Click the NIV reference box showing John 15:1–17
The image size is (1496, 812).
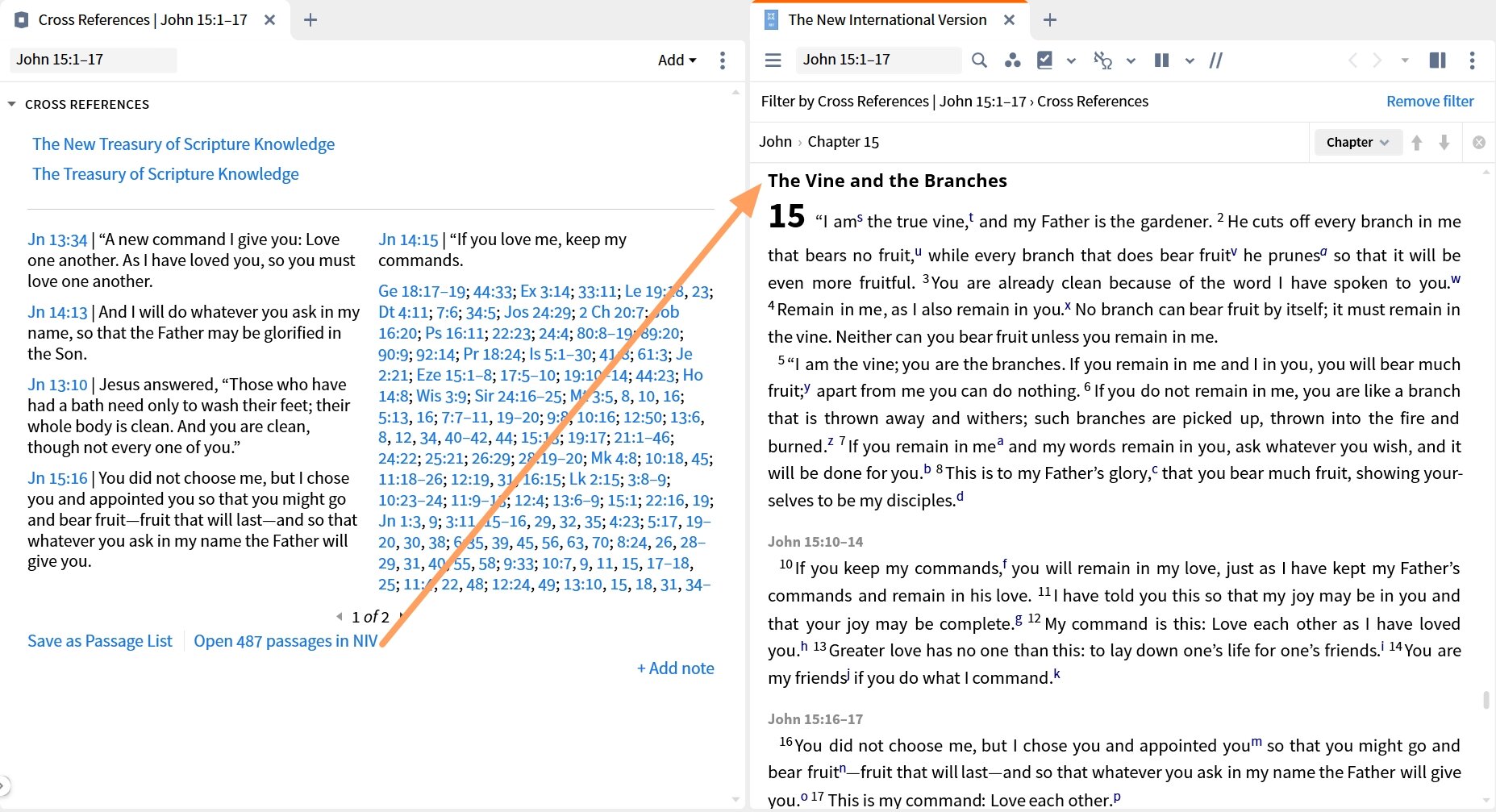(x=878, y=60)
